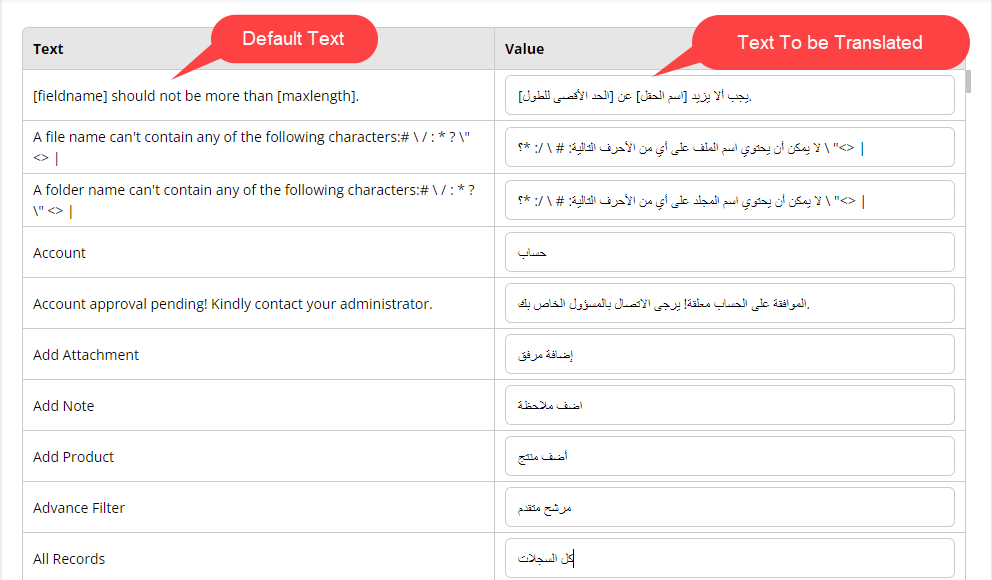Click the Add Attachment translation input
Viewport: 992px width, 580px height.
click(x=730, y=355)
